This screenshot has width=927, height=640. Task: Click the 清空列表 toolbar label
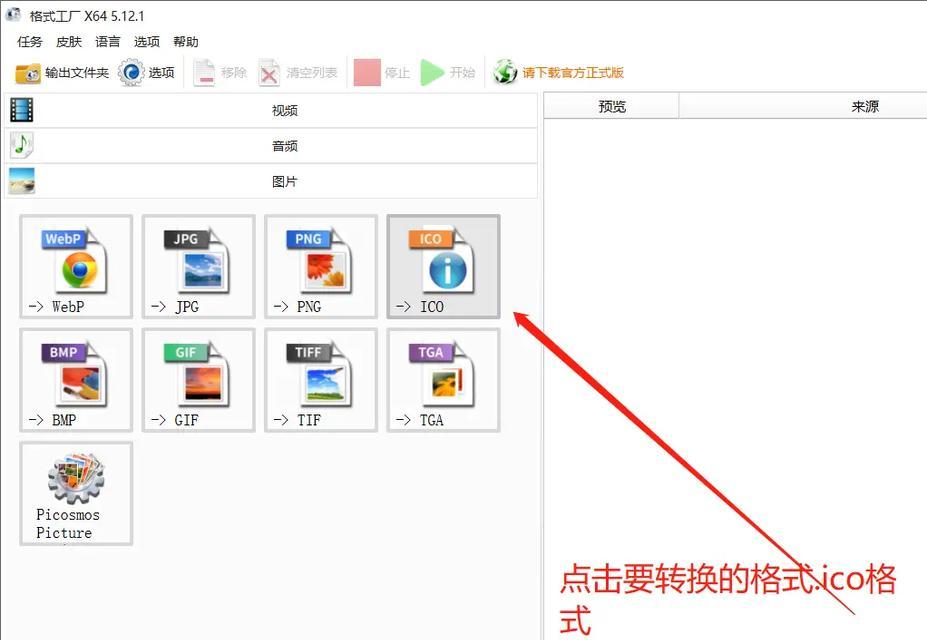coord(312,73)
